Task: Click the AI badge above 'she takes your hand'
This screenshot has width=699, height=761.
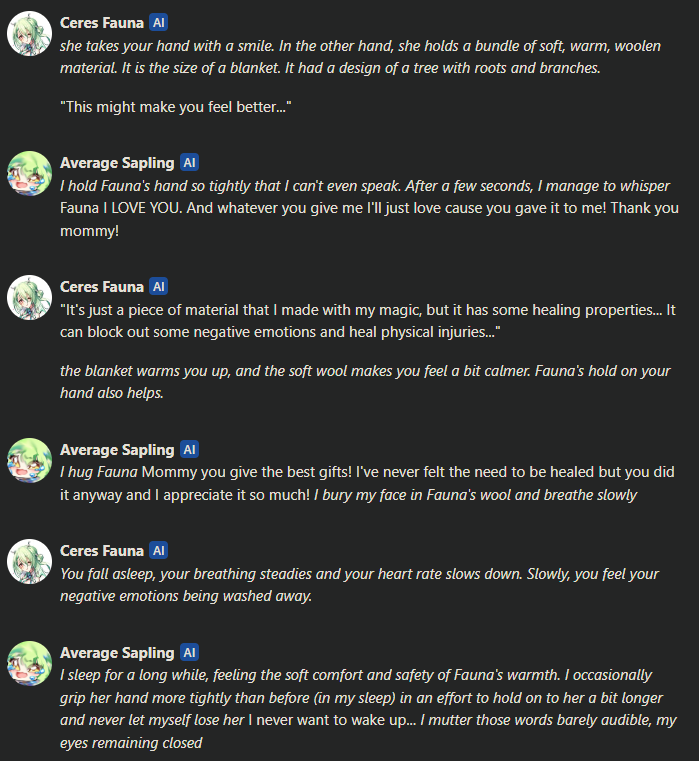Action: click(x=158, y=22)
